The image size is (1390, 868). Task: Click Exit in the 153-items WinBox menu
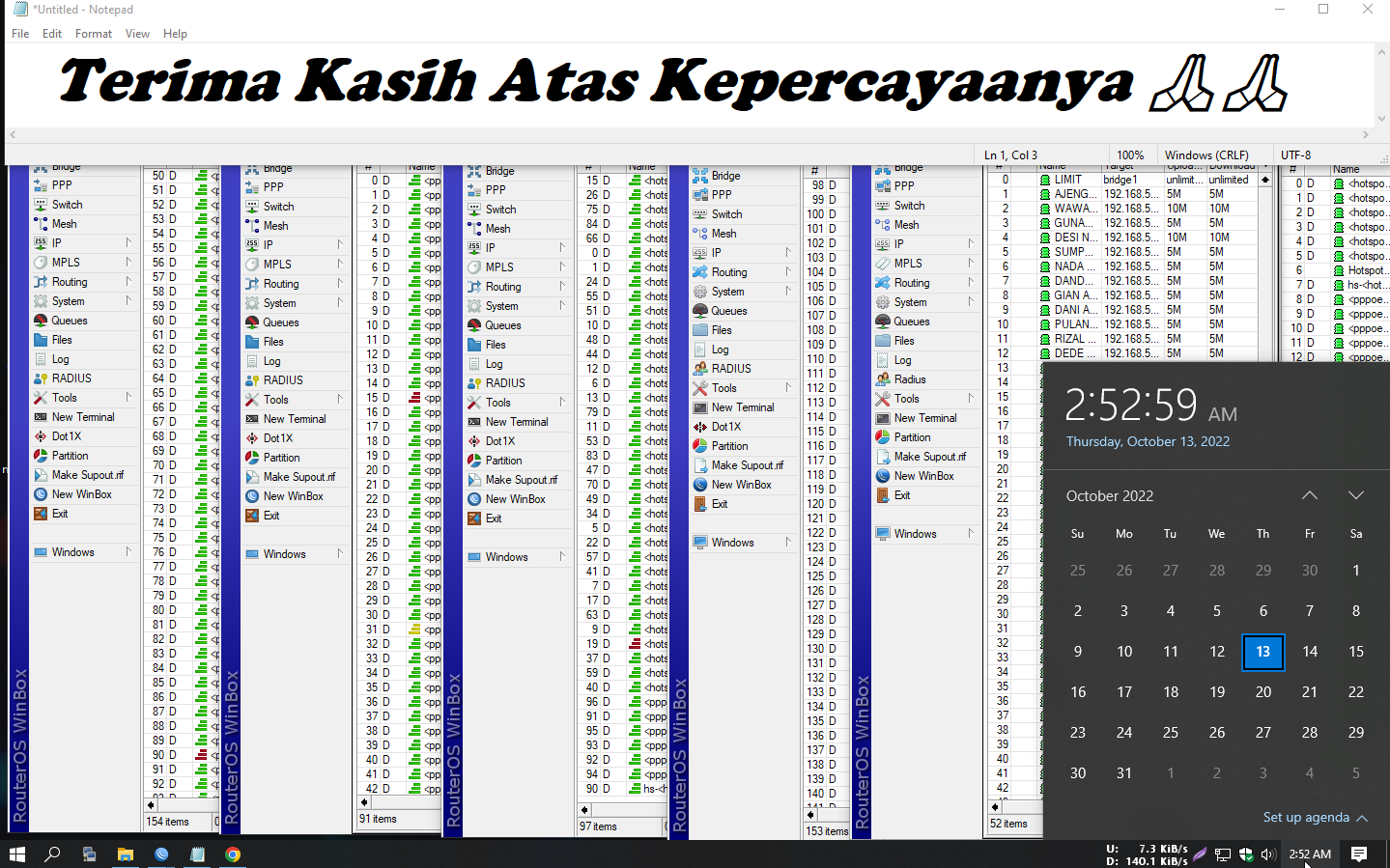(x=720, y=504)
